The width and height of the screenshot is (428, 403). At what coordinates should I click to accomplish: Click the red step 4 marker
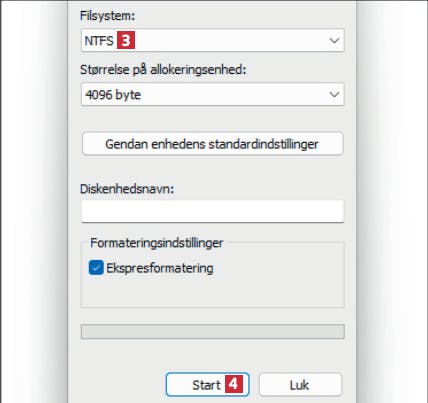[234, 384]
